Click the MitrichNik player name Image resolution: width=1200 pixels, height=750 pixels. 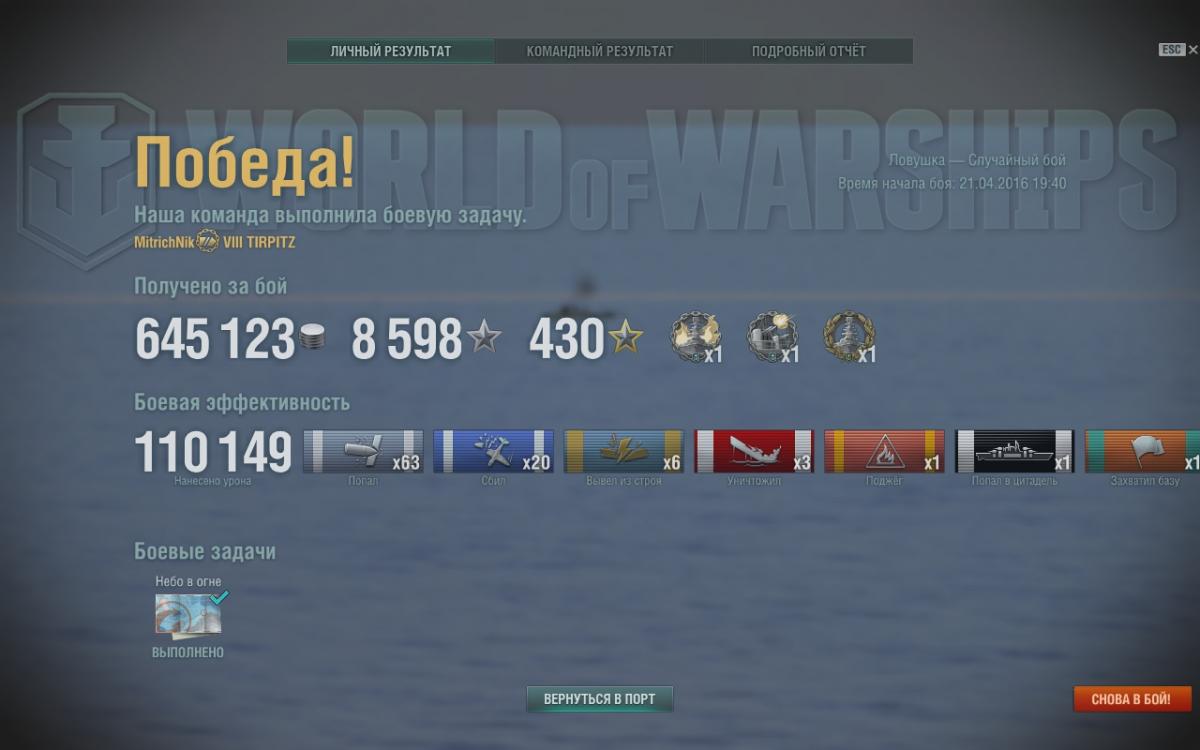[x=164, y=242]
